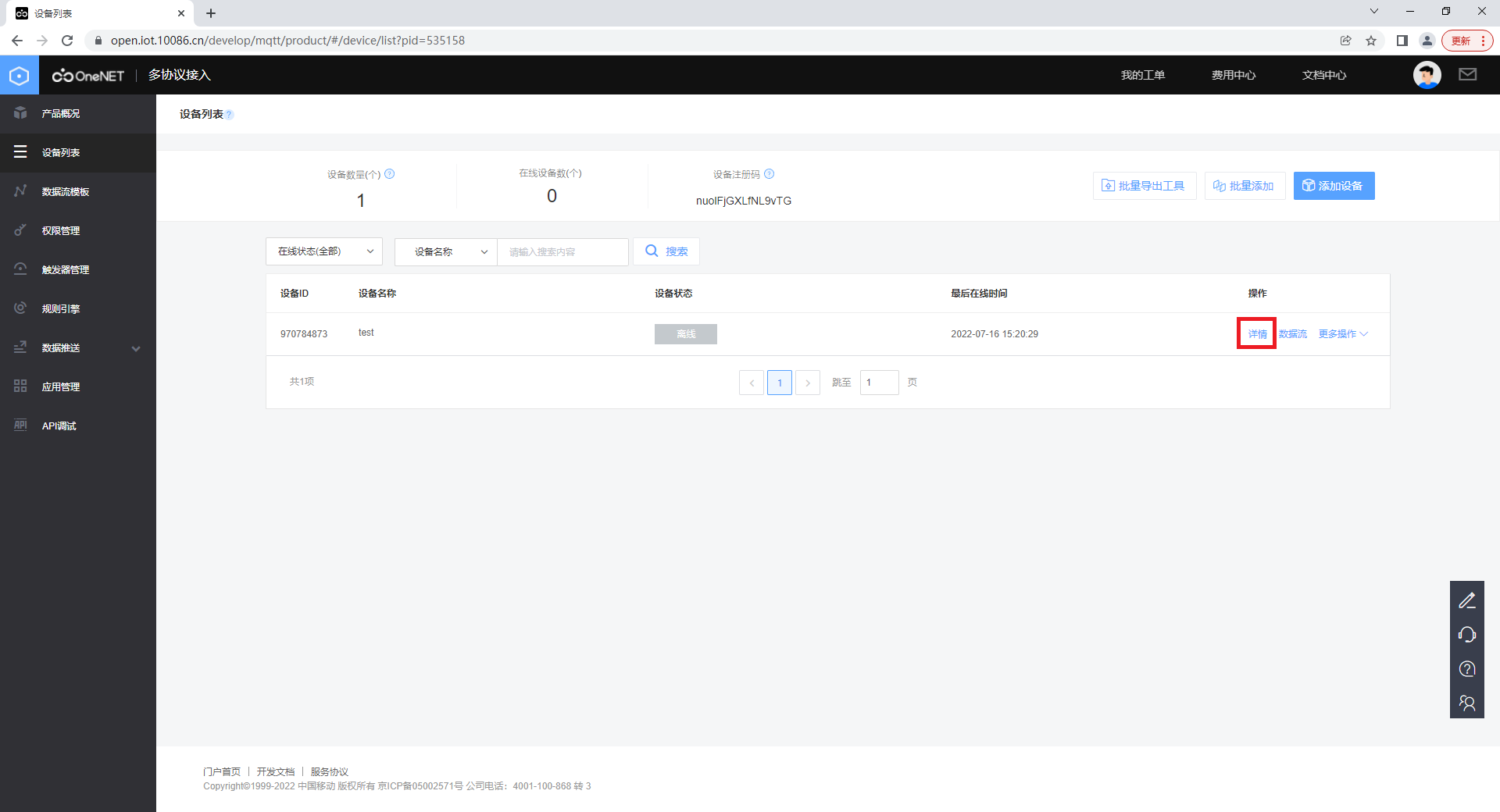1500x812 pixels.
Task: Open API Debugging in sidebar
Action: tap(59, 426)
